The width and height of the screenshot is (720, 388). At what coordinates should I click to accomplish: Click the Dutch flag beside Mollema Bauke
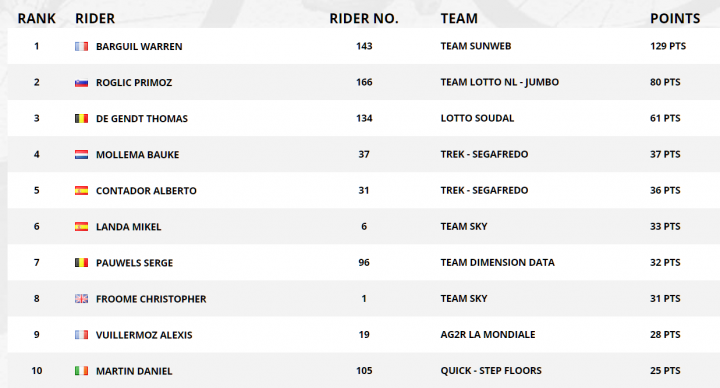[81, 155]
